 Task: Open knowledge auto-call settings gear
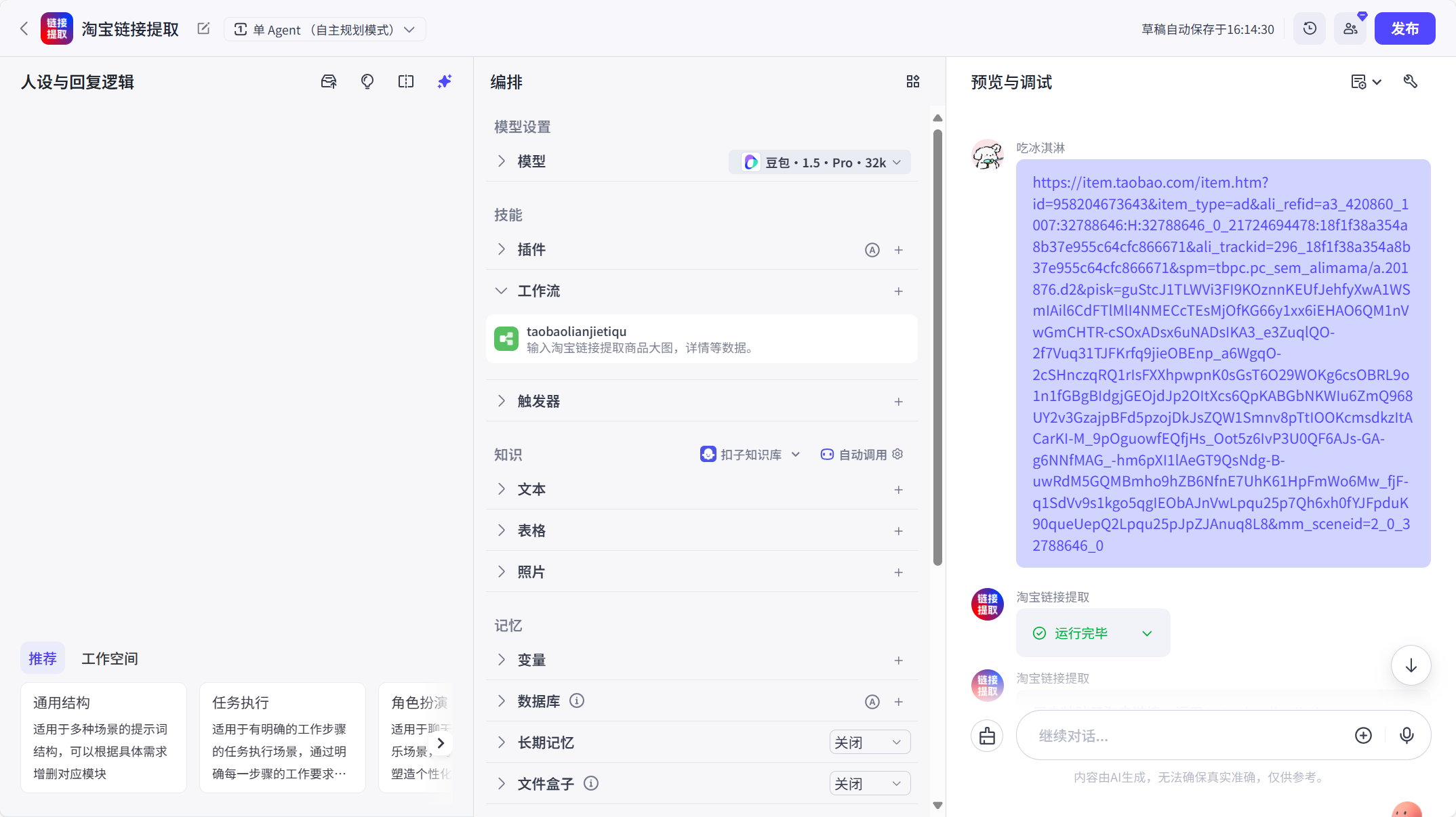[x=897, y=455]
